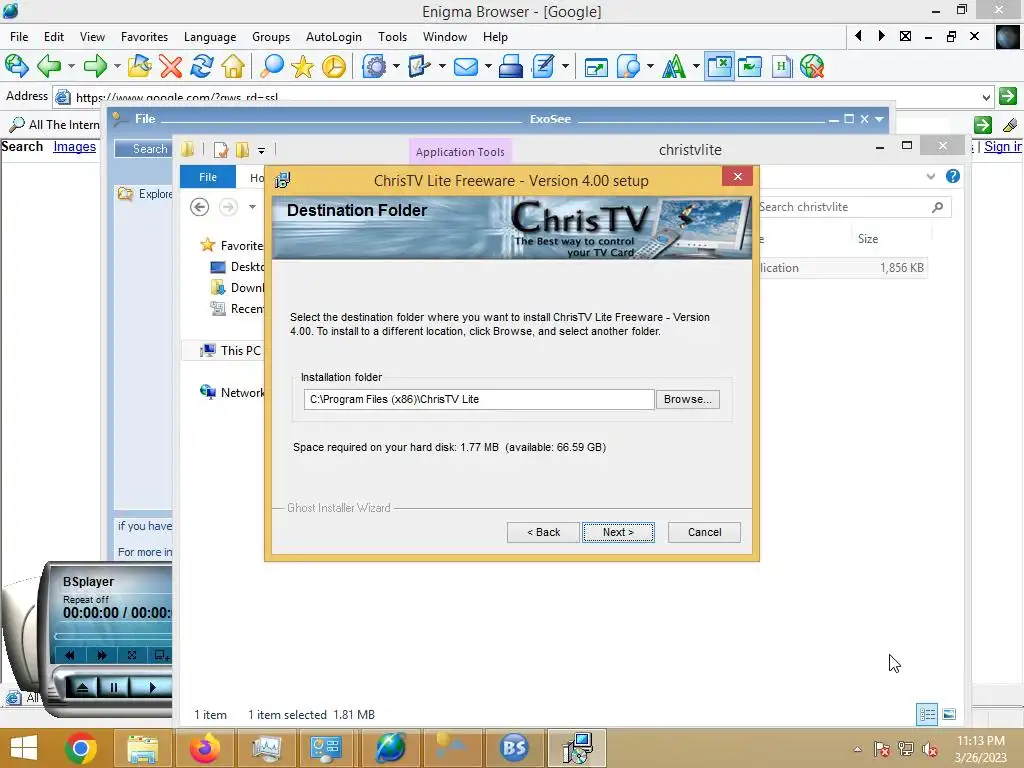Click the ExoSee Search button
1024x768 pixels.
[144, 149]
